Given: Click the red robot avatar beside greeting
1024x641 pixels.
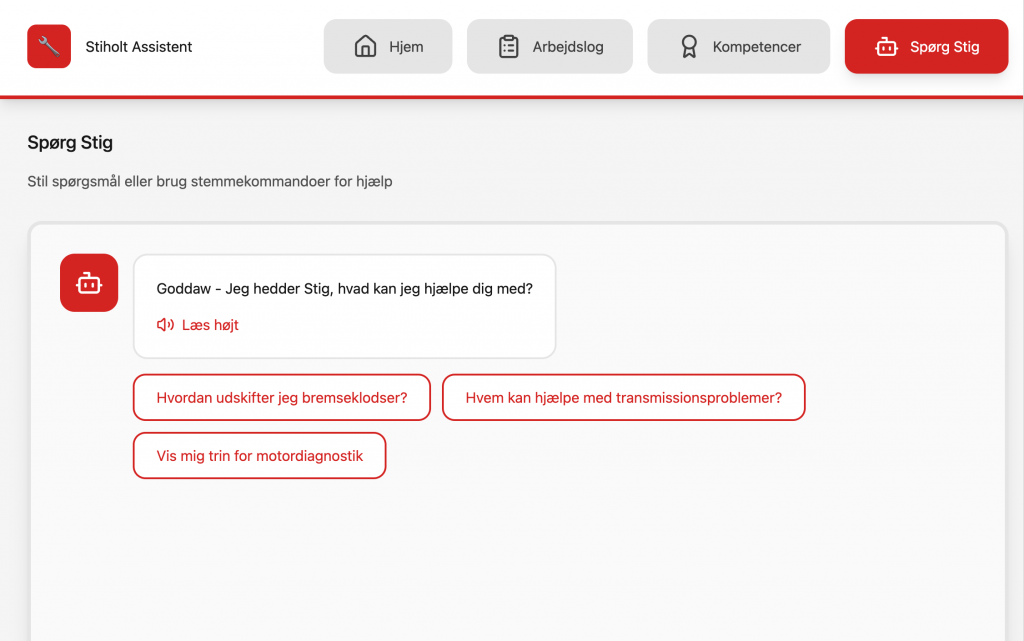Looking at the screenshot, I should 89,283.
